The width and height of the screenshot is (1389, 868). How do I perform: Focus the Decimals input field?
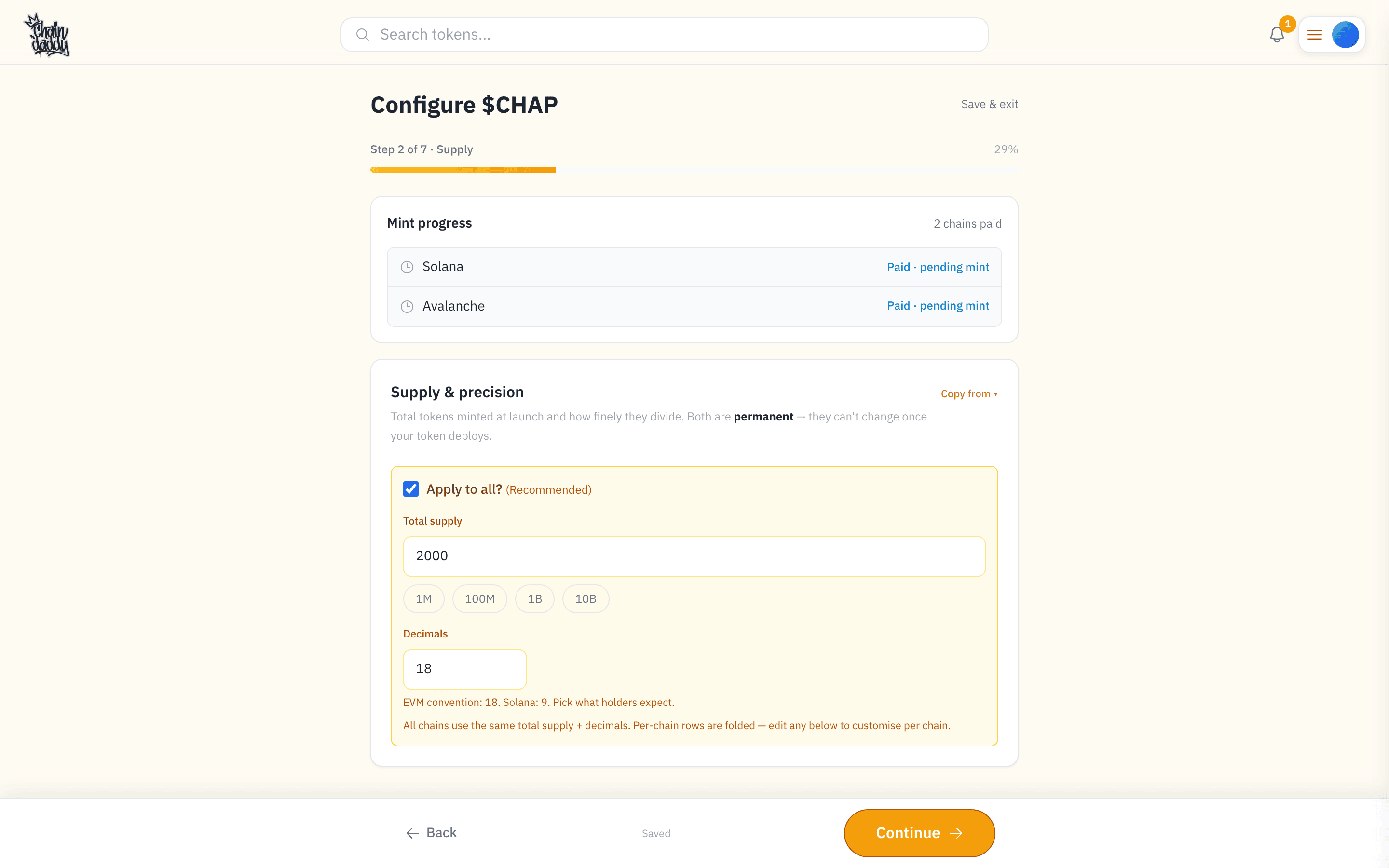click(464, 669)
